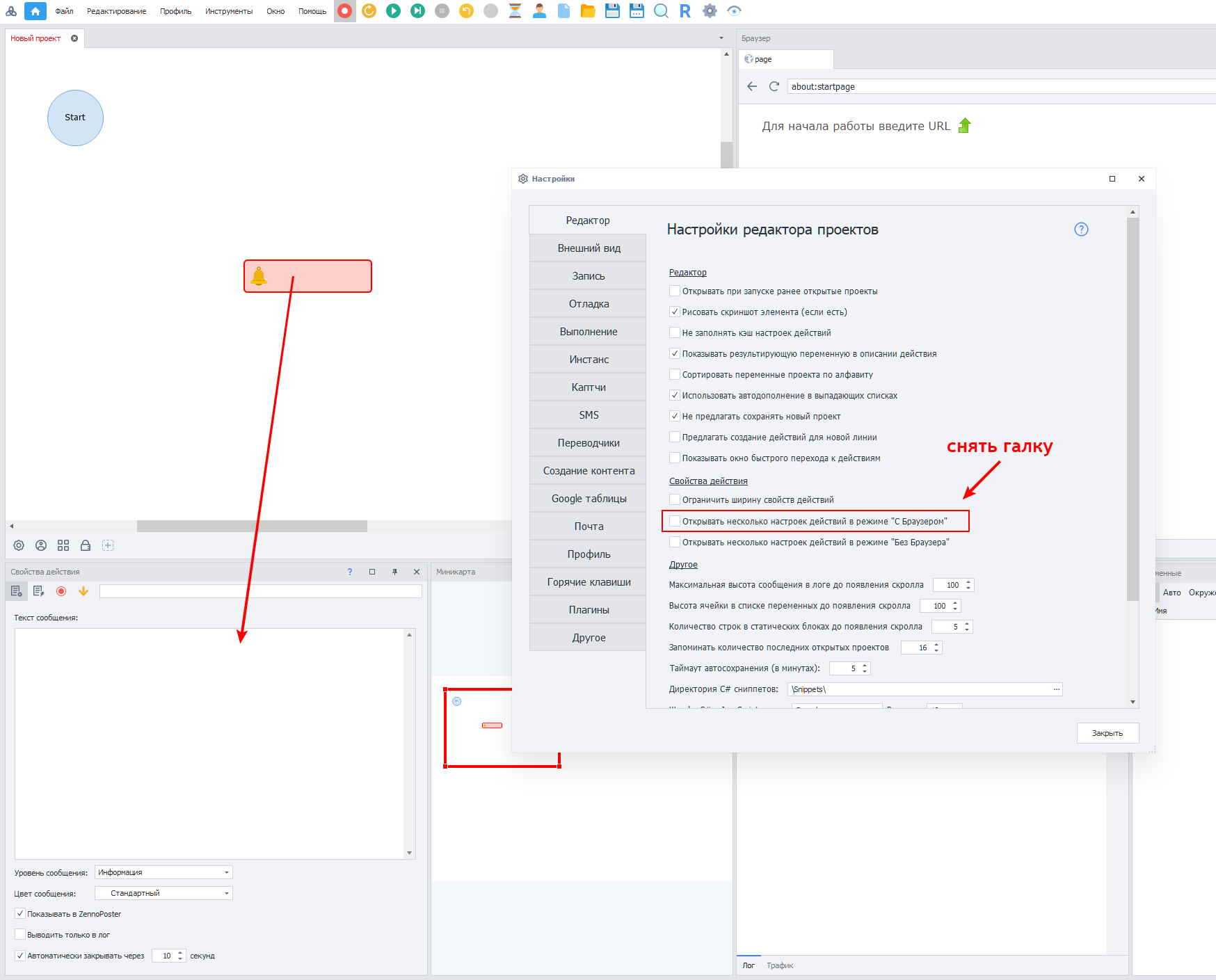Image resolution: width=1216 pixels, height=980 pixels.
Task: Toggle multiple action settings checkbox 'С Браузером'
Action: 674,521
